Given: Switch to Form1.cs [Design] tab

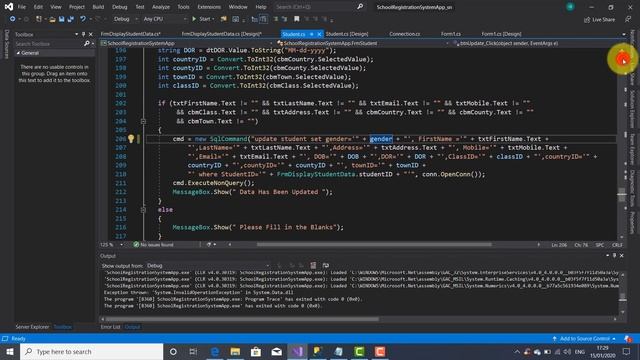Looking at the screenshot, I should tap(501, 34).
